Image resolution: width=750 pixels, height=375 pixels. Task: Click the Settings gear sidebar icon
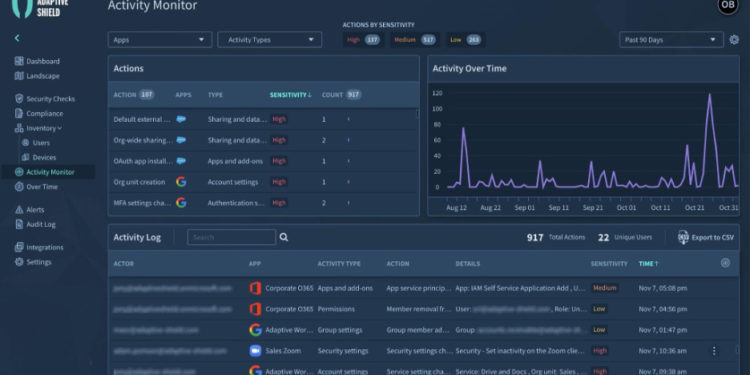point(19,262)
